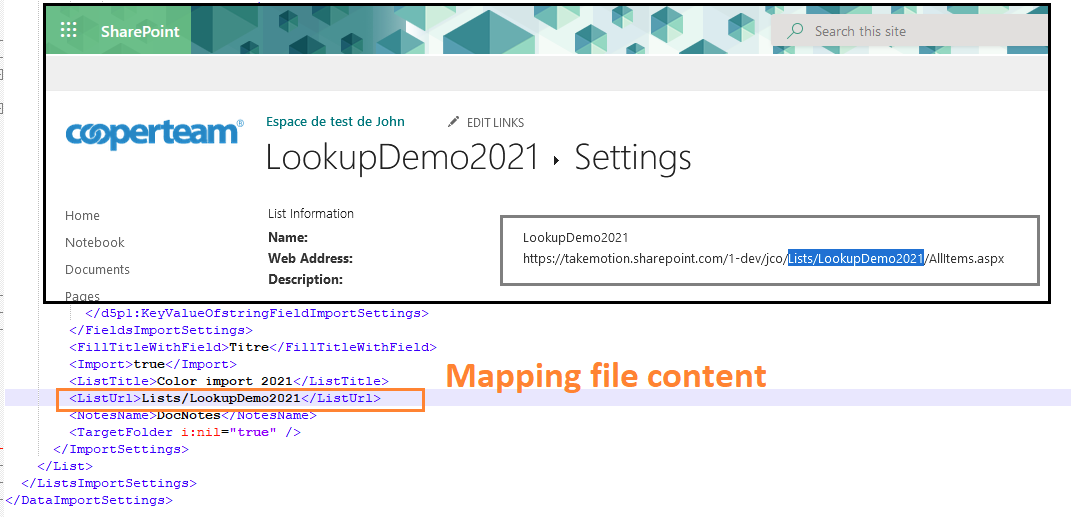Click EDIT LINKS text
1071x517 pixels.
[495, 123]
